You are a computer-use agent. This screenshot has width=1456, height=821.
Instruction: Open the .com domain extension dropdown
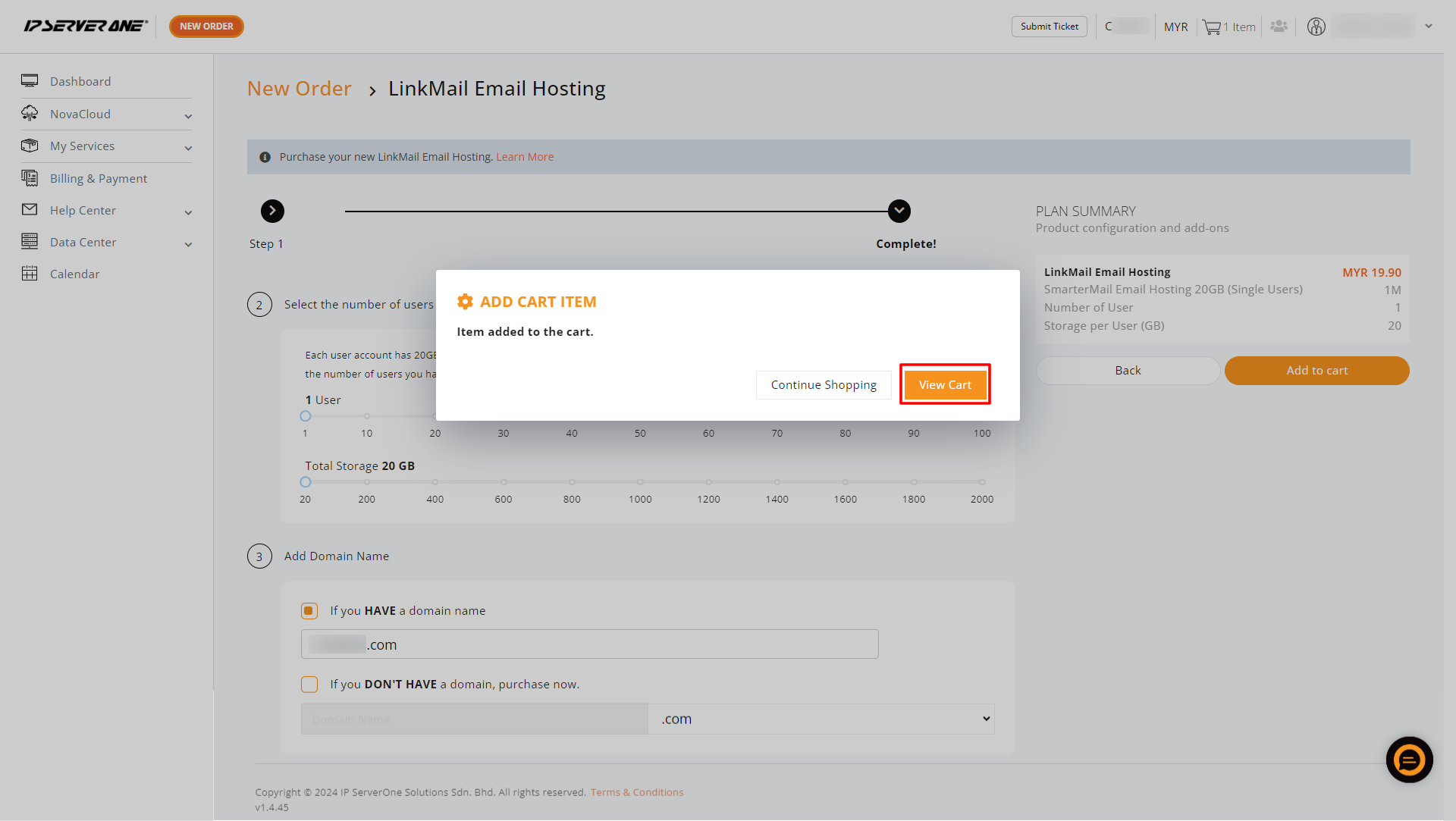[x=821, y=719]
